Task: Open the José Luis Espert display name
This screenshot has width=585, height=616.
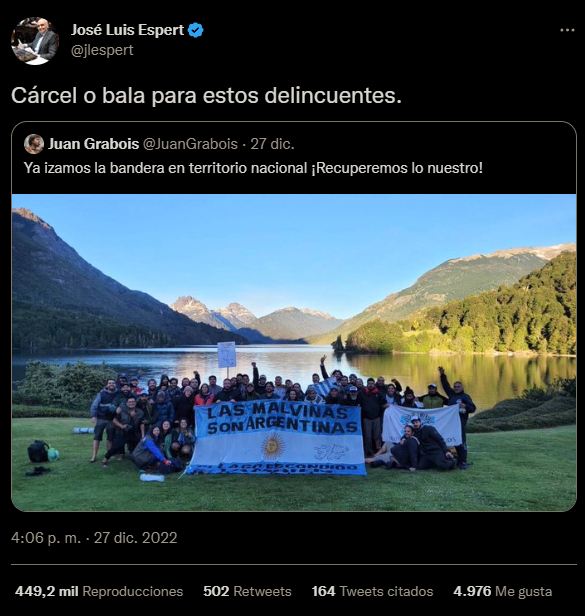Action: (x=127, y=30)
